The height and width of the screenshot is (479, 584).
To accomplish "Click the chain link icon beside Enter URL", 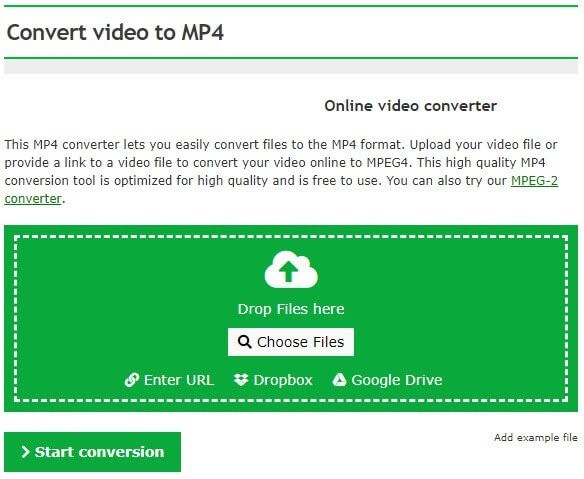I will [132, 380].
